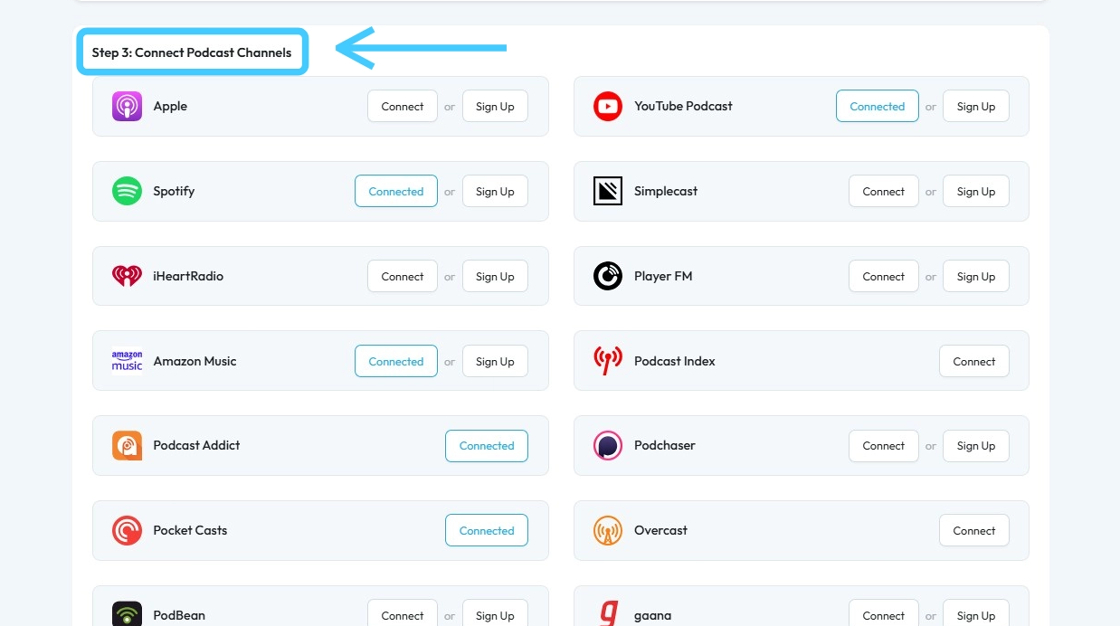Click the Podcast Index label text
Viewport: 1120px width, 626px height.
[x=674, y=361]
